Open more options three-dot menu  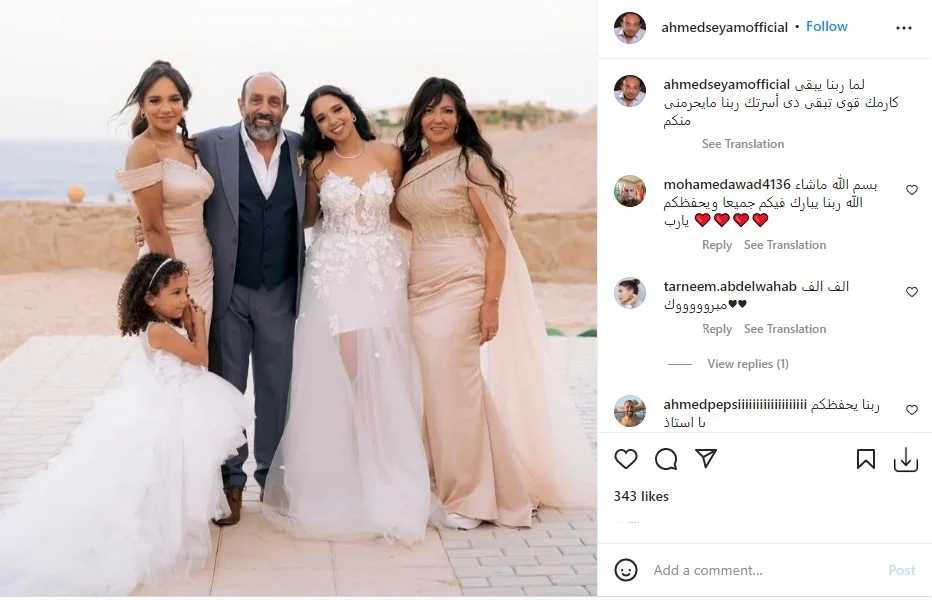point(903,28)
